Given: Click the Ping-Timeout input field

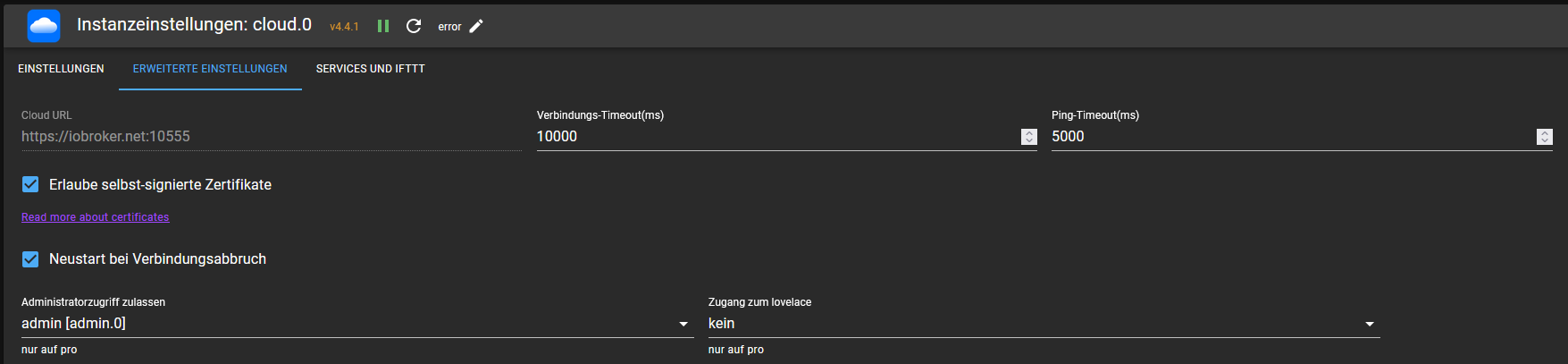Looking at the screenshot, I should pos(1290,137).
